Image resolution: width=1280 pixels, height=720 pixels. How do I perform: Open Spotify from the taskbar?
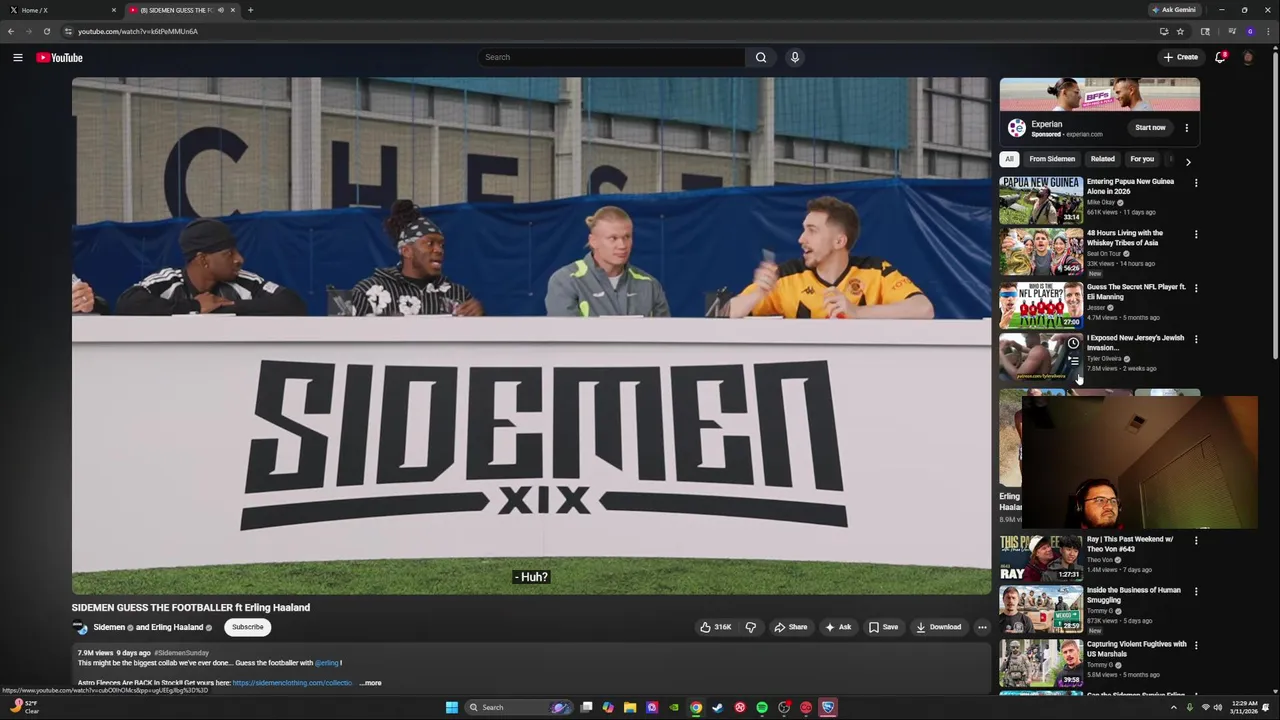pos(762,707)
